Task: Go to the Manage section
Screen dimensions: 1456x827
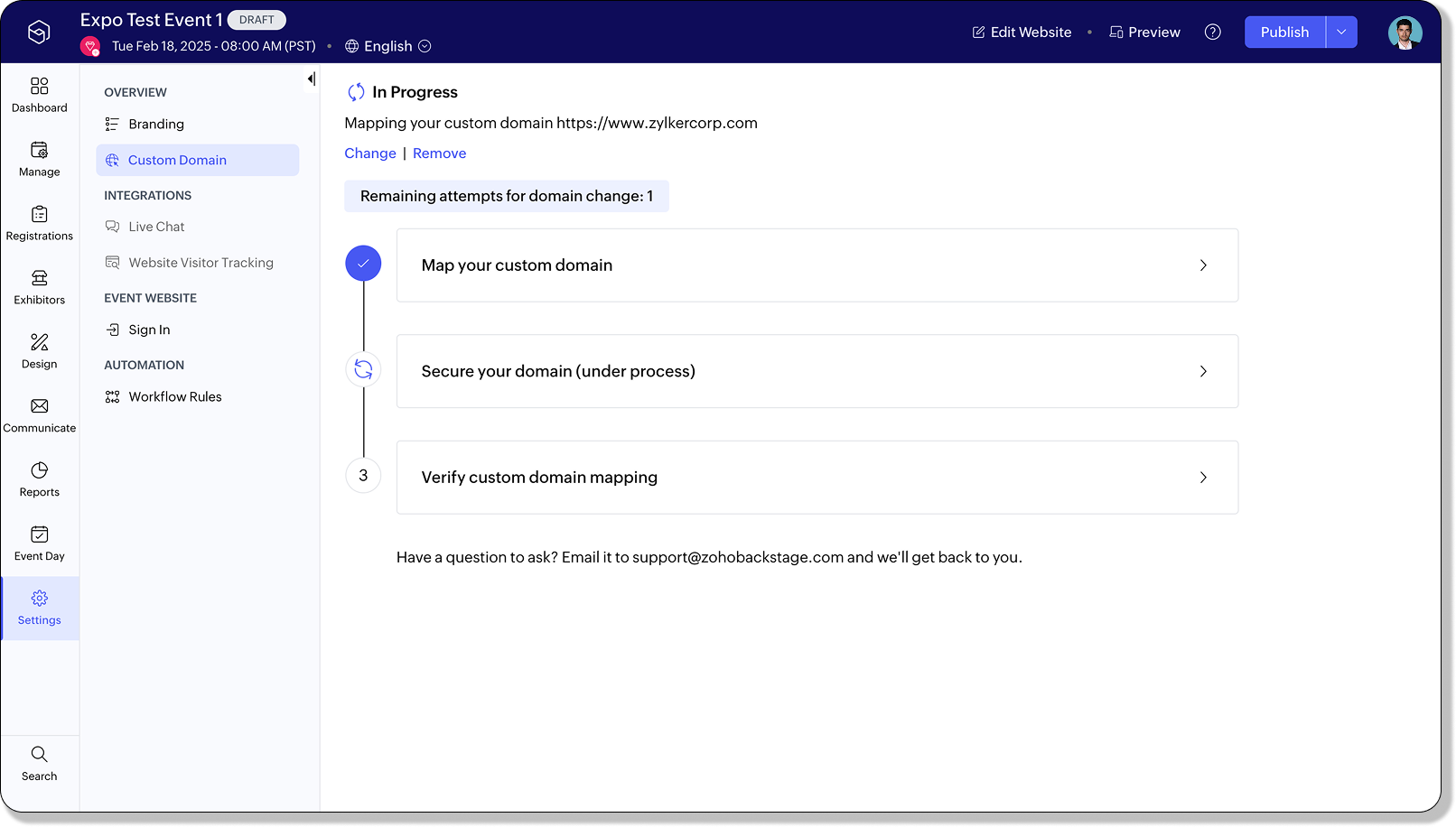Action: (x=40, y=159)
